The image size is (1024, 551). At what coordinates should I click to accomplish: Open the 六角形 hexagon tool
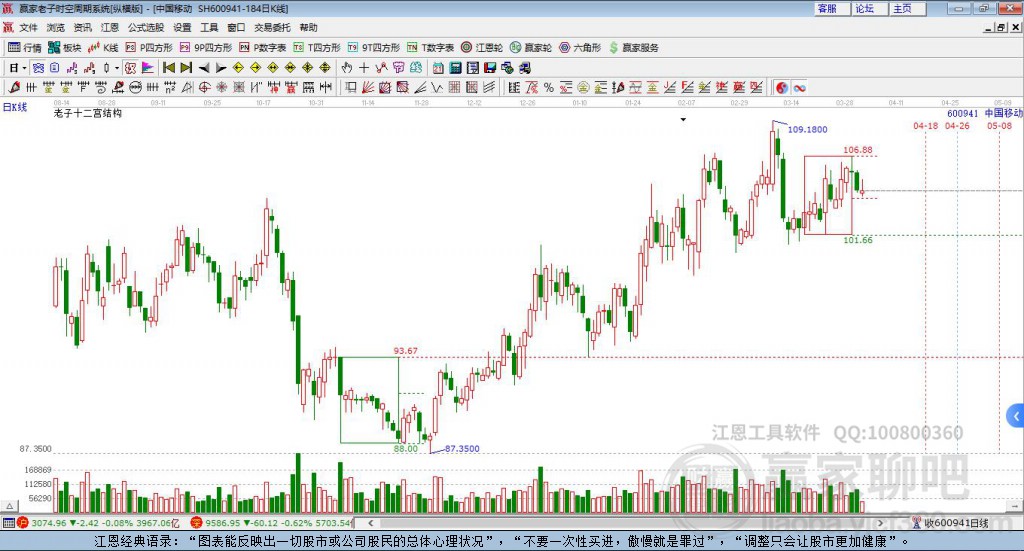pyautogui.click(x=580, y=48)
